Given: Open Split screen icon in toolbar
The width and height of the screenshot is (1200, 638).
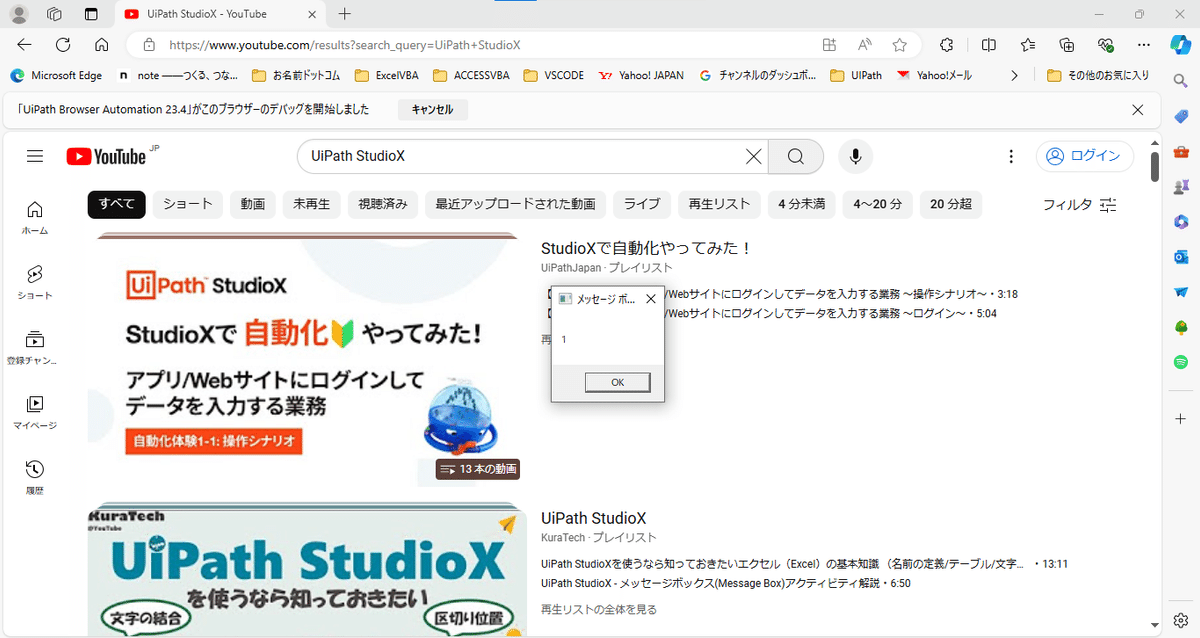Looking at the screenshot, I should point(989,45).
